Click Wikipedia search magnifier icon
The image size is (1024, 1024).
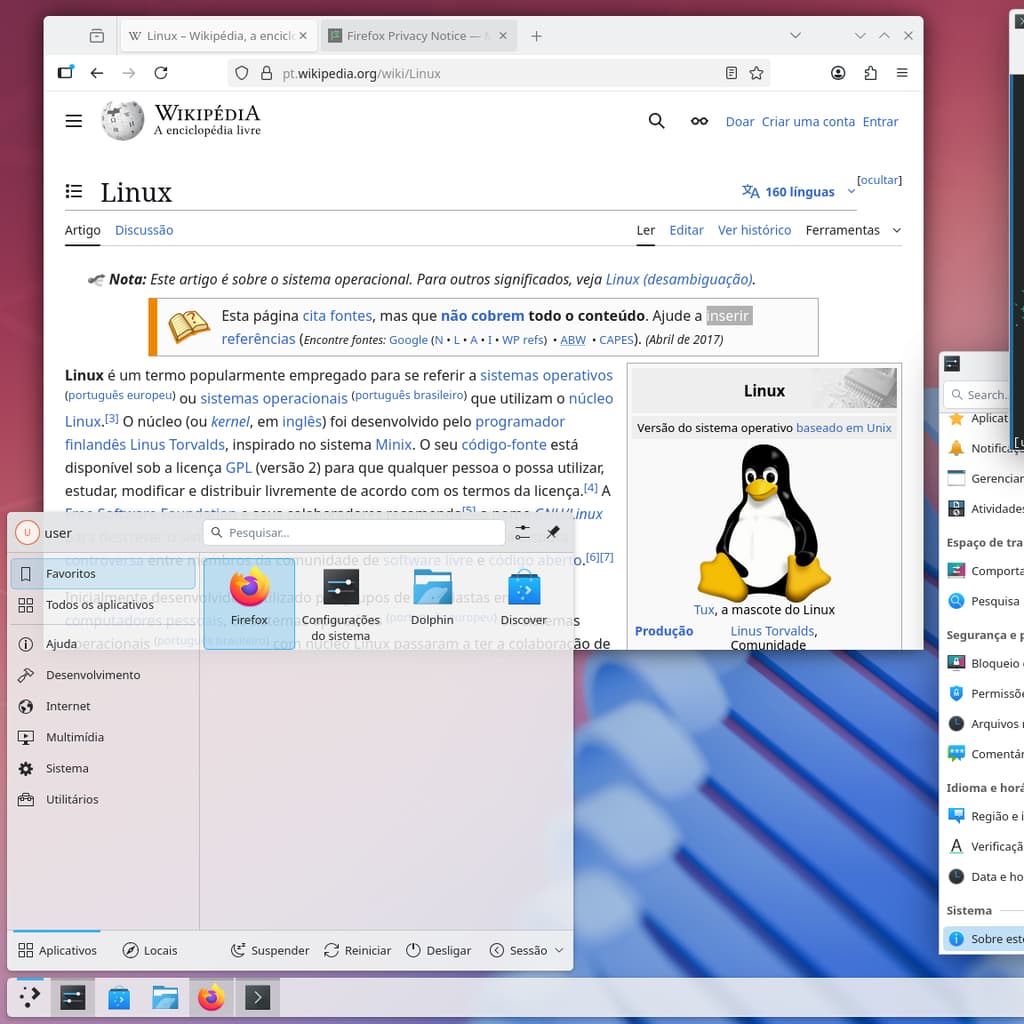656,121
